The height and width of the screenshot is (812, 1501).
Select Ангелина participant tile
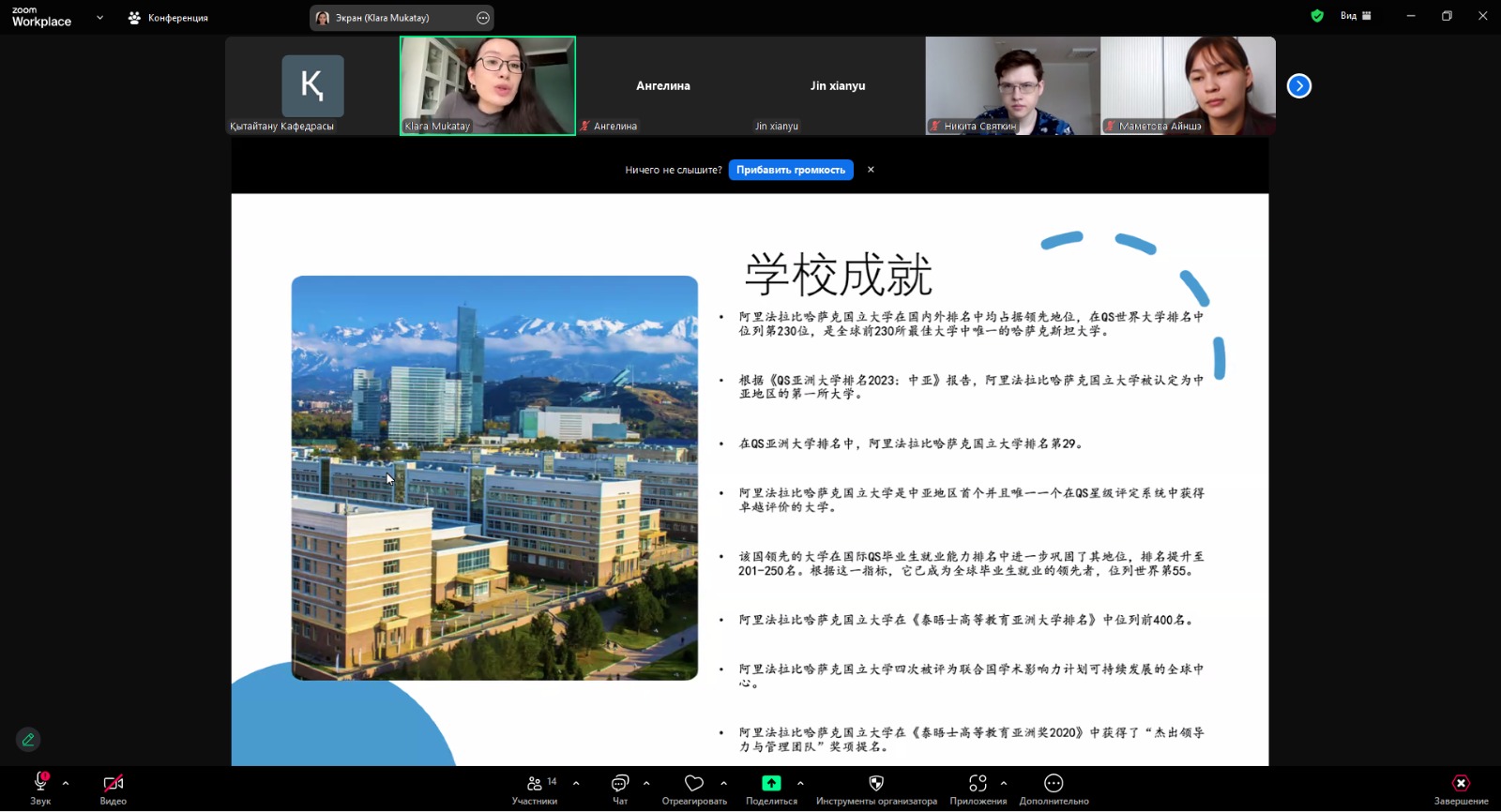(x=663, y=86)
